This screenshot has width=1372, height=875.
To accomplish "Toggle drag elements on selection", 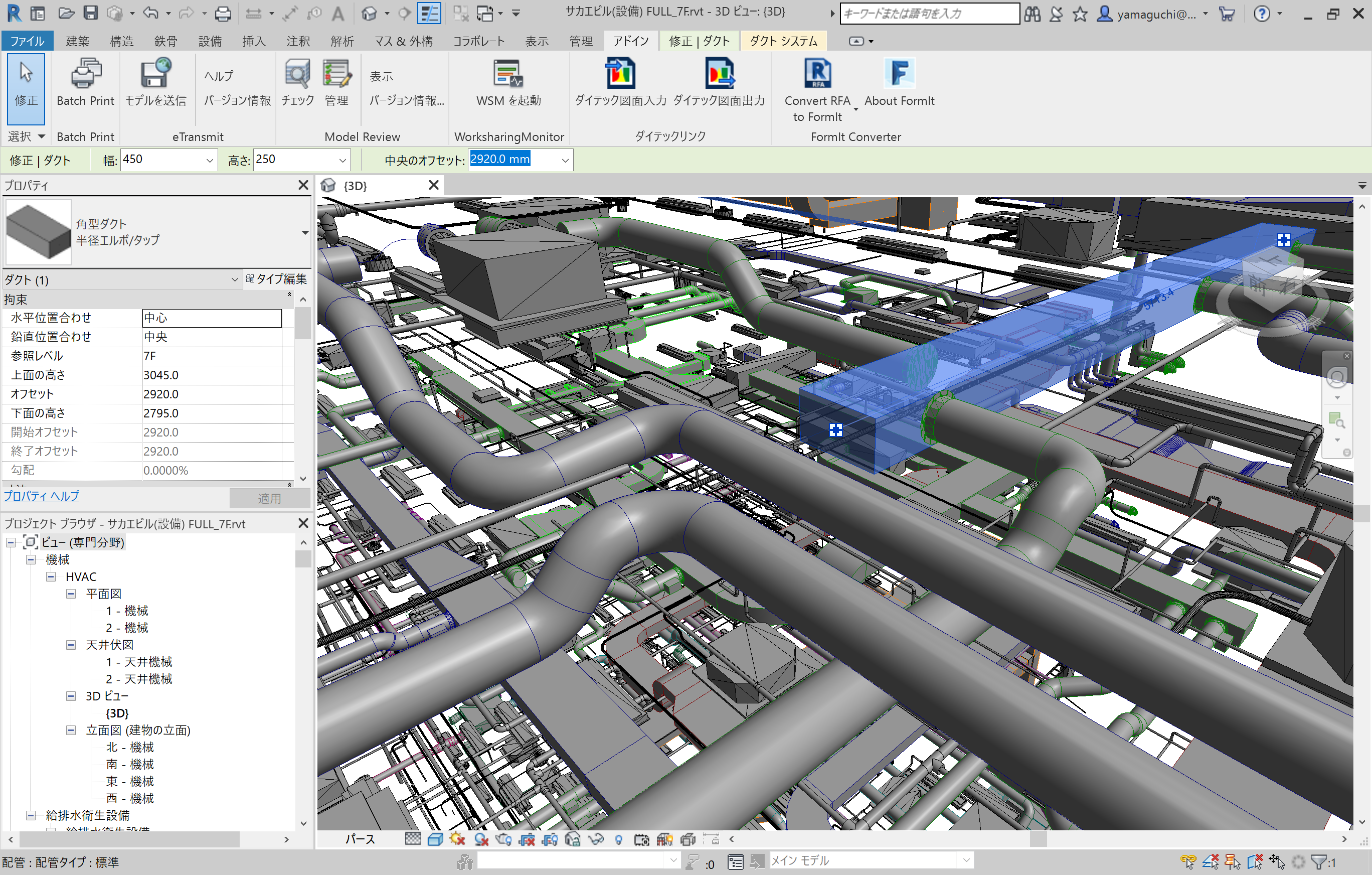I will click(x=1277, y=862).
